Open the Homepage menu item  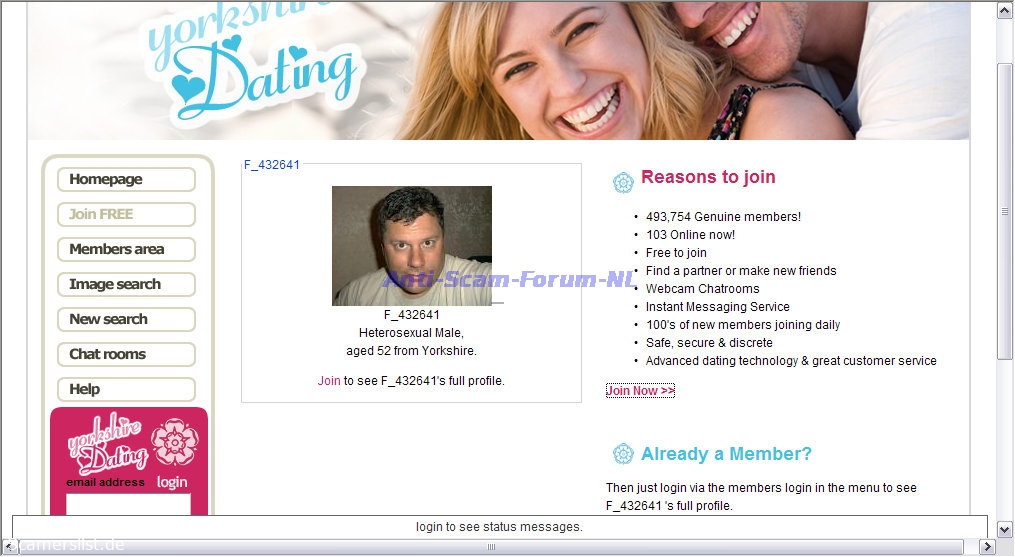pyautogui.click(x=126, y=180)
